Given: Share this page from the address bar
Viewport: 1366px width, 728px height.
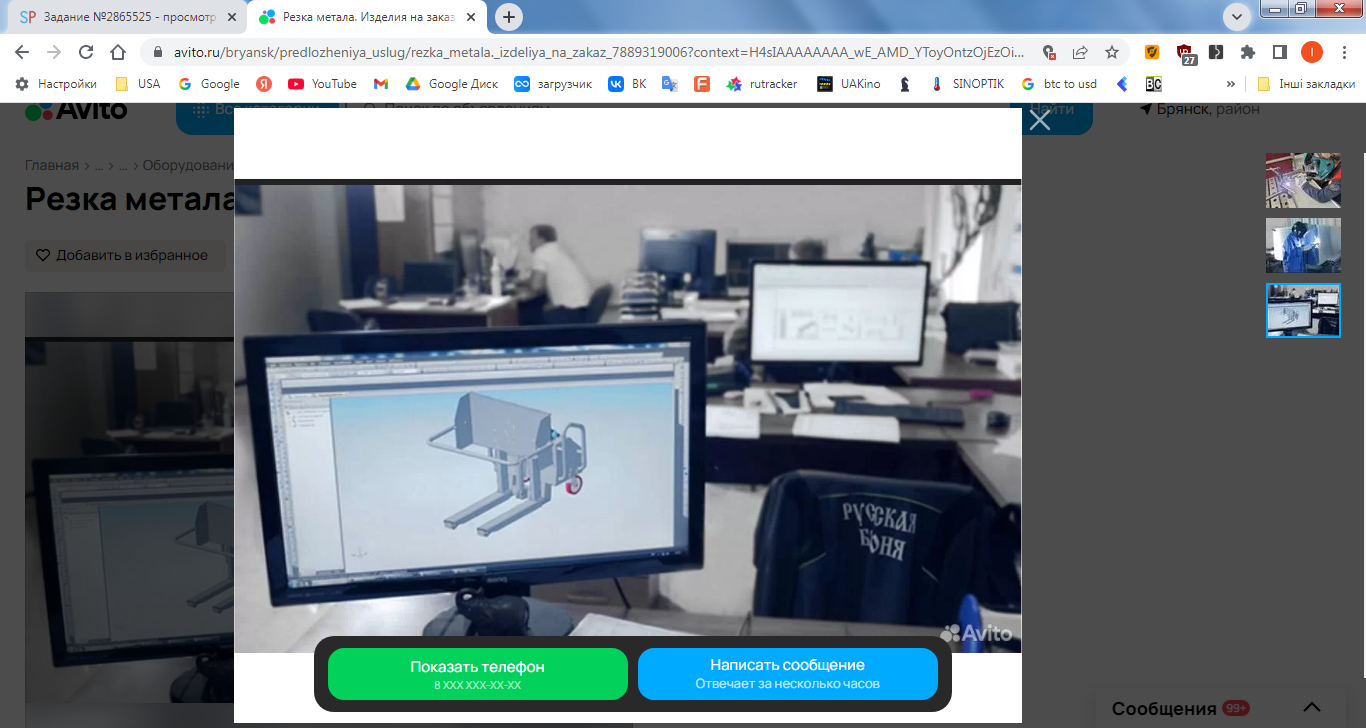Looking at the screenshot, I should pyautogui.click(x=1080, y=52).
